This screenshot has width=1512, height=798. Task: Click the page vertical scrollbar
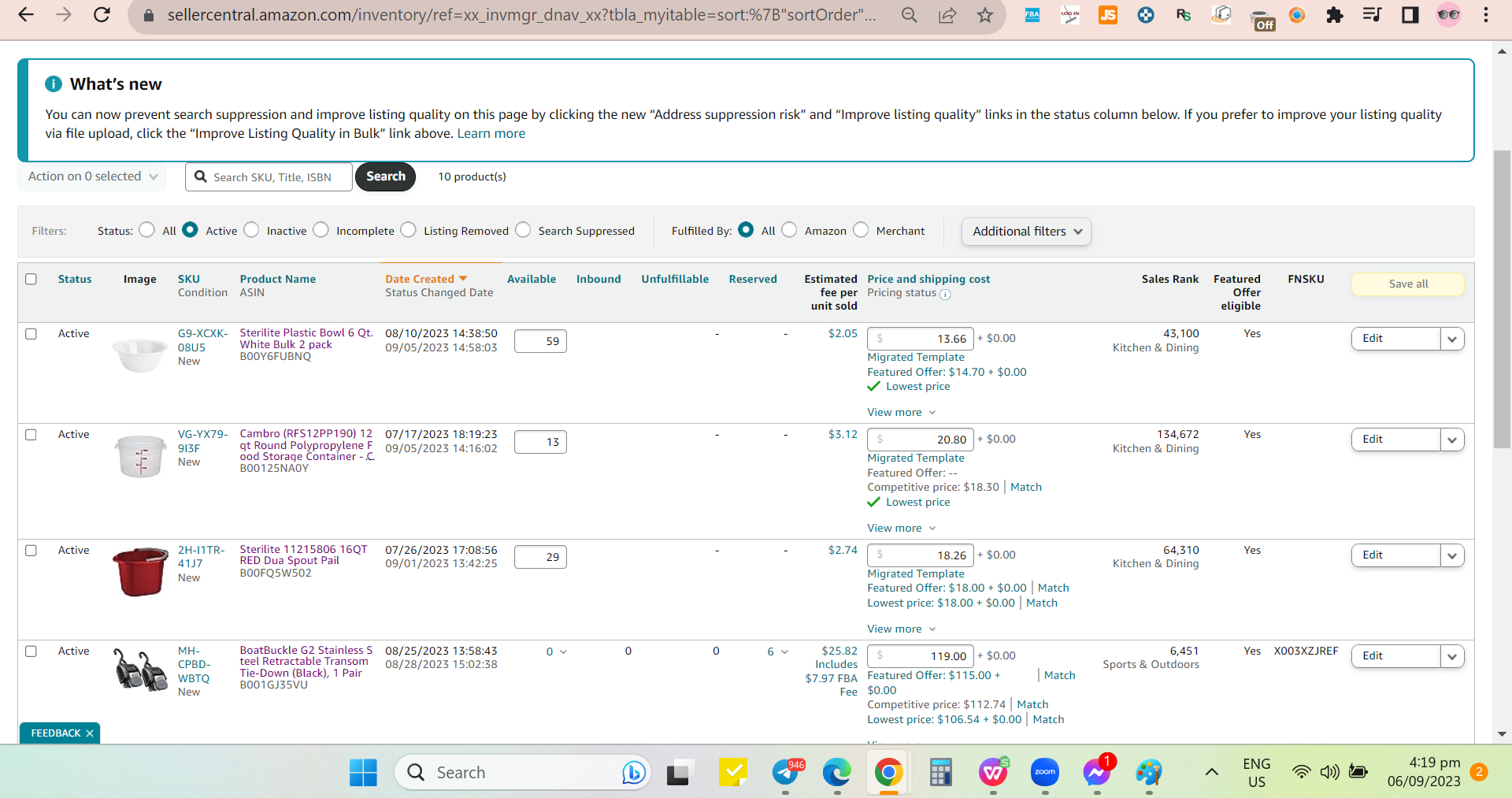coord(1502,299)
